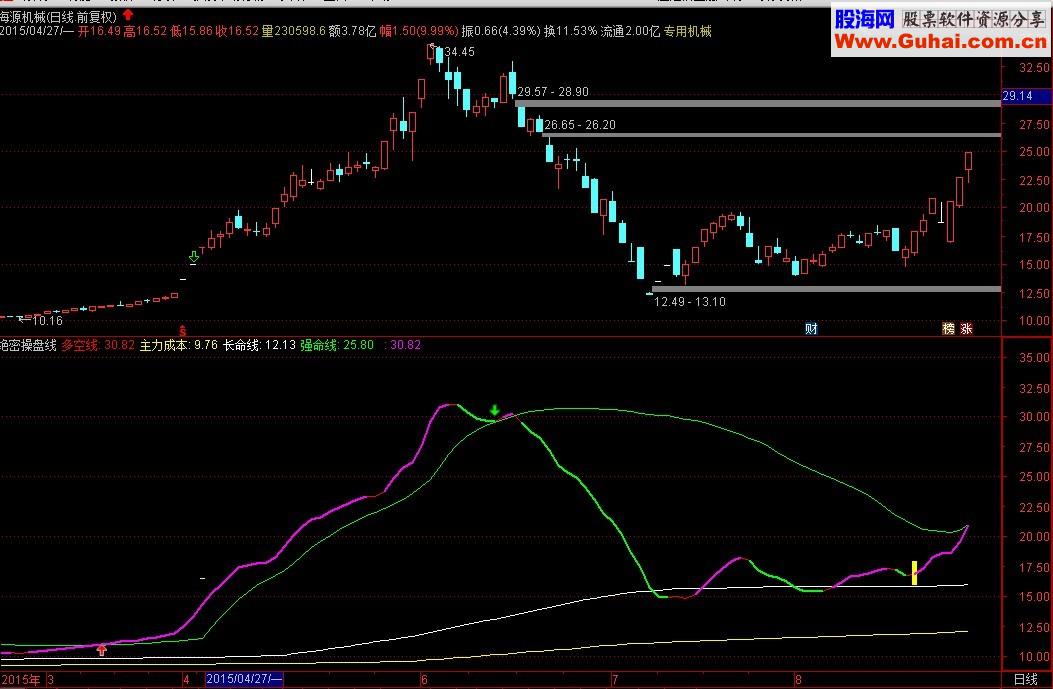Click the close price 收16.52 value
This screenshot has width=1053, height=689.
click(236, 31)
